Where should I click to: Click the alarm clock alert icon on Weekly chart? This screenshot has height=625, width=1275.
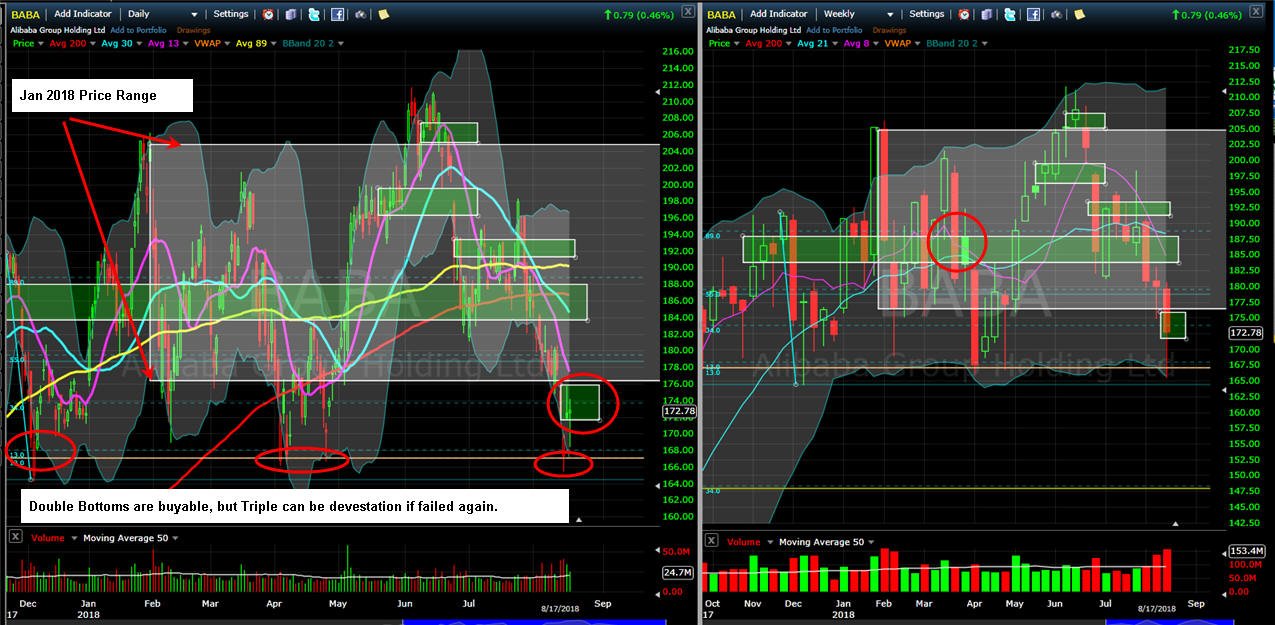coord(964,14)
